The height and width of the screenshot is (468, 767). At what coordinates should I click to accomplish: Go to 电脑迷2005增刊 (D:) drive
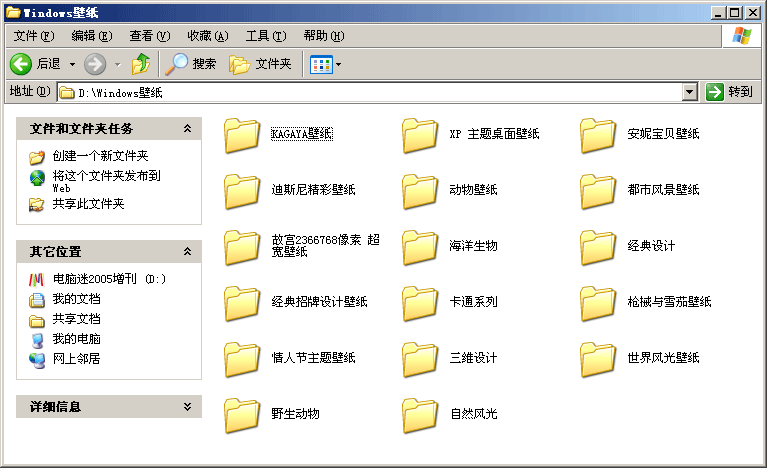coord(109,279)
